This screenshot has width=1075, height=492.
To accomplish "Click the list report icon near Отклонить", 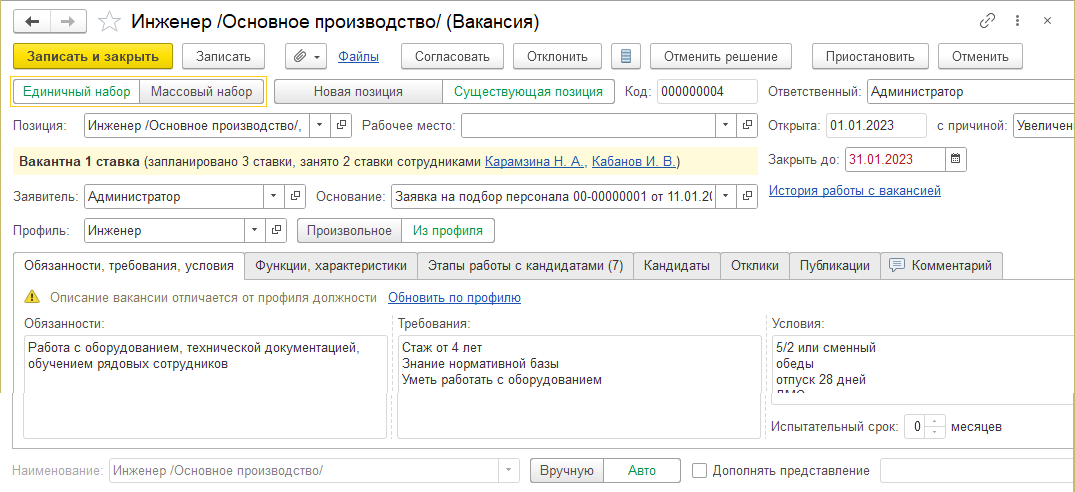I will pyautogui.click(x=625, y=57).
